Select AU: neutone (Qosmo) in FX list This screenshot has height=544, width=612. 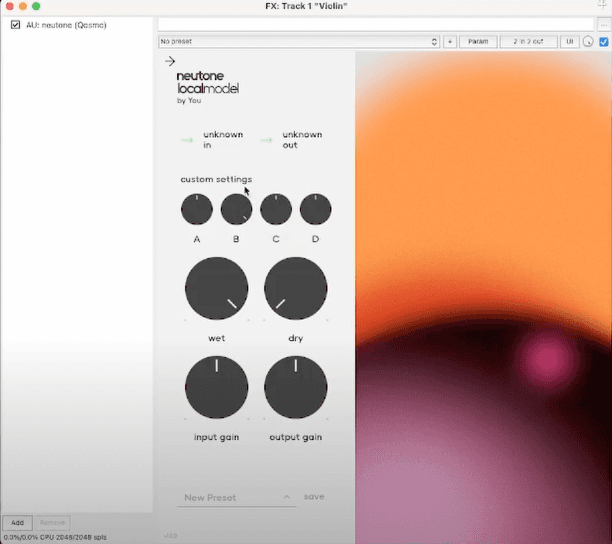click(66, 25)
